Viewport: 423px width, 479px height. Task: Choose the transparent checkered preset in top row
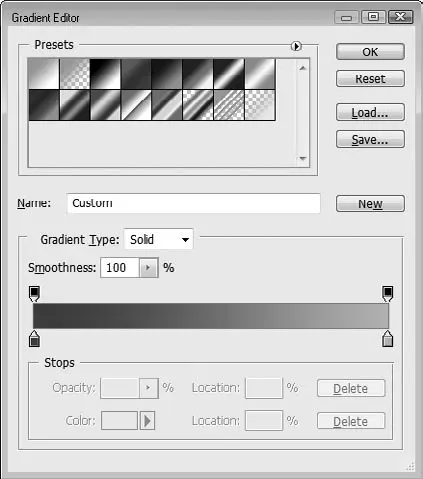coord(75,74)
